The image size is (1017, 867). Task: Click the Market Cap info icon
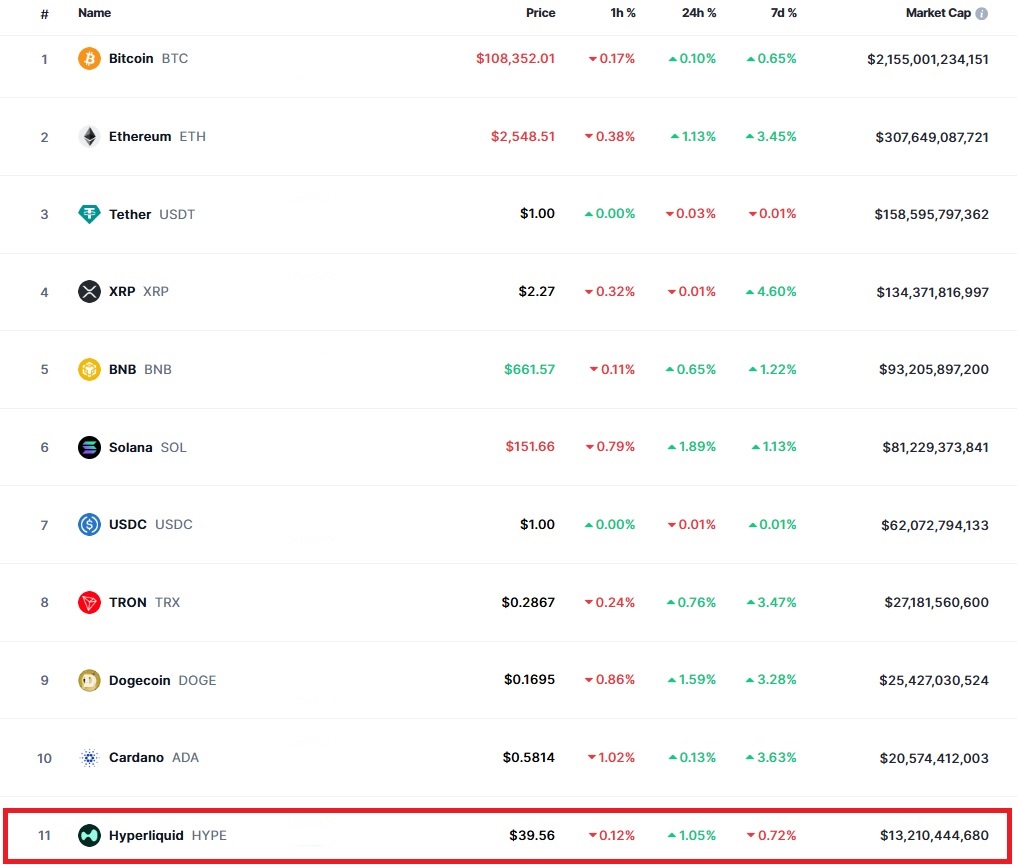click(x=982, y=13)
